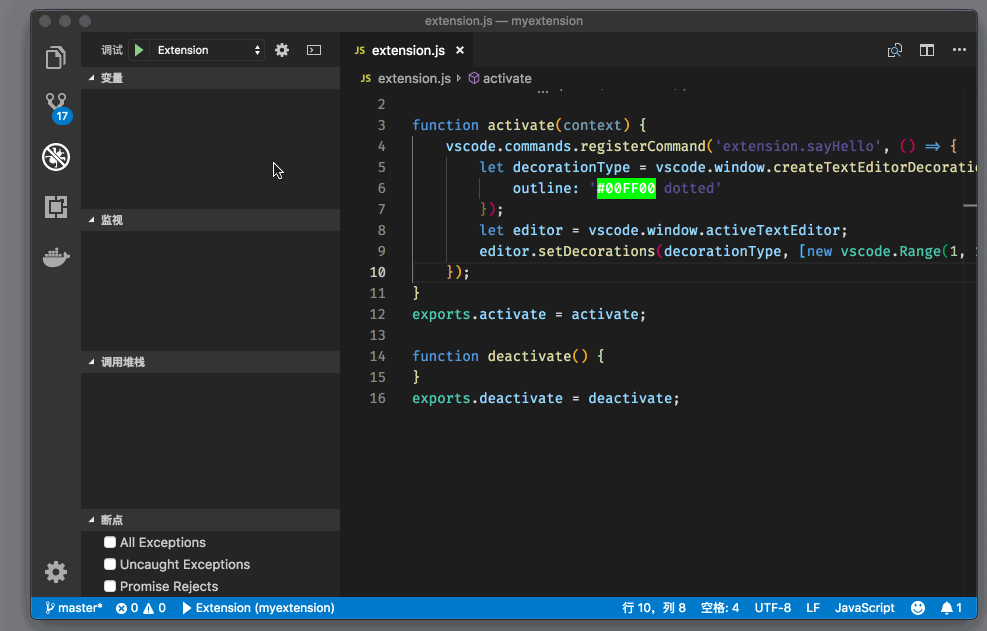Click the activate breadcrumb item
This screenshot has height=631, width=987.
click(506, 78)
